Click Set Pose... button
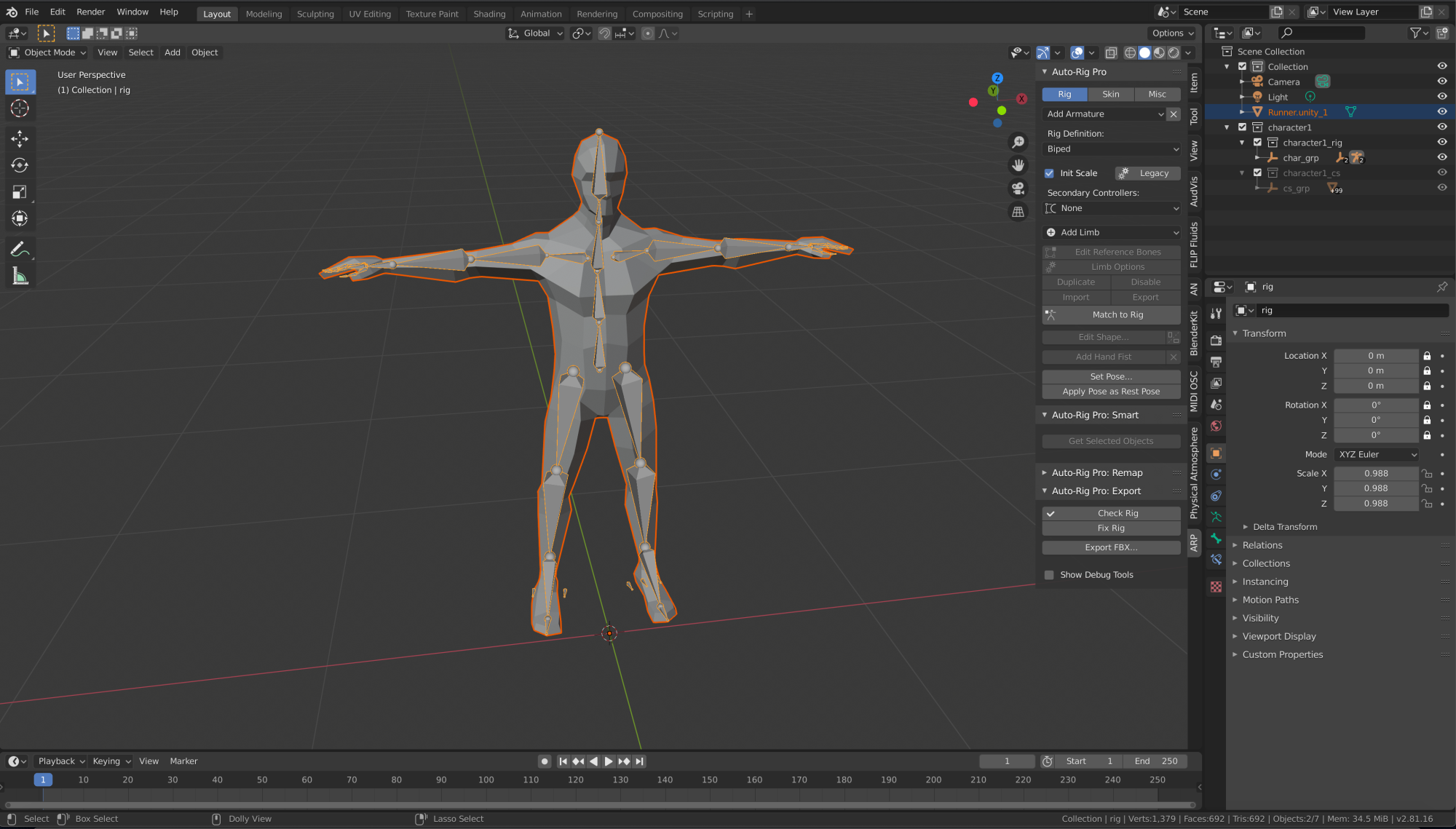This screenshot has height=829, width=1456. coord(1112,377)
